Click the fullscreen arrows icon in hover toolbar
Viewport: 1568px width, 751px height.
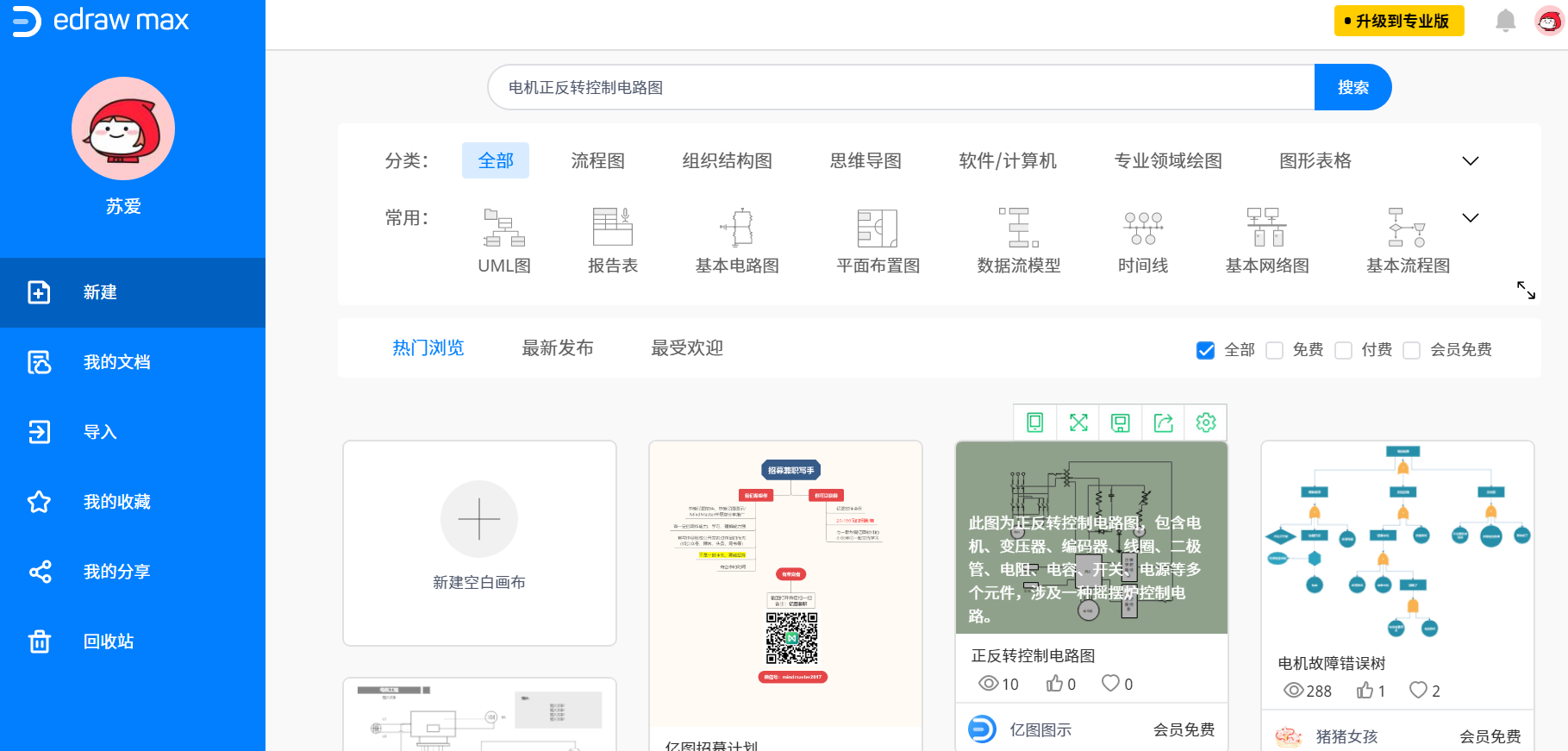(1078, 422)
